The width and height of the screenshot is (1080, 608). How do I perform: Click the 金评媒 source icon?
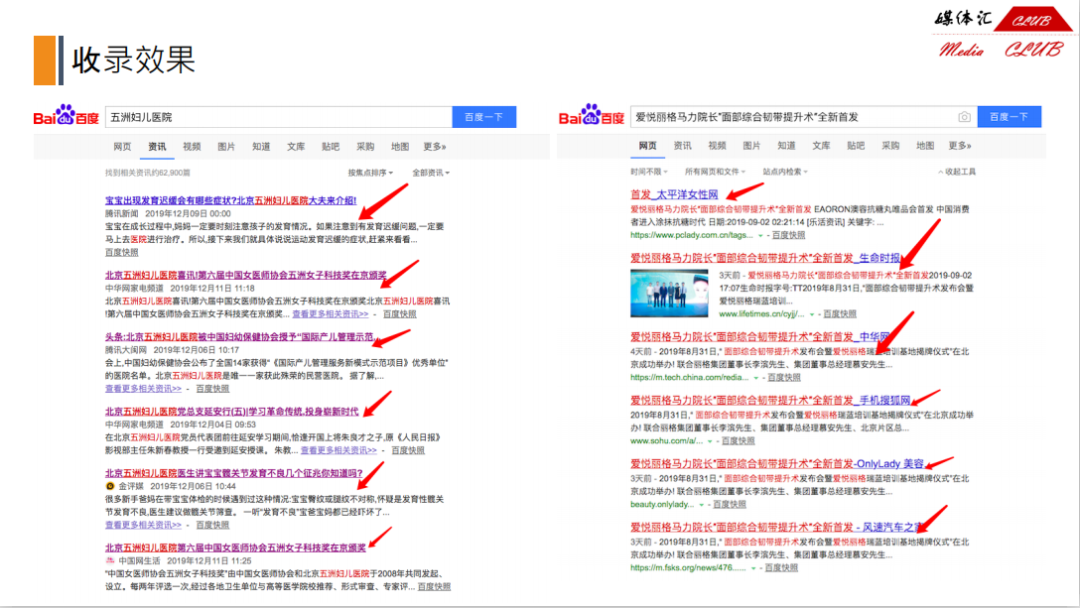tap(110, 486)
